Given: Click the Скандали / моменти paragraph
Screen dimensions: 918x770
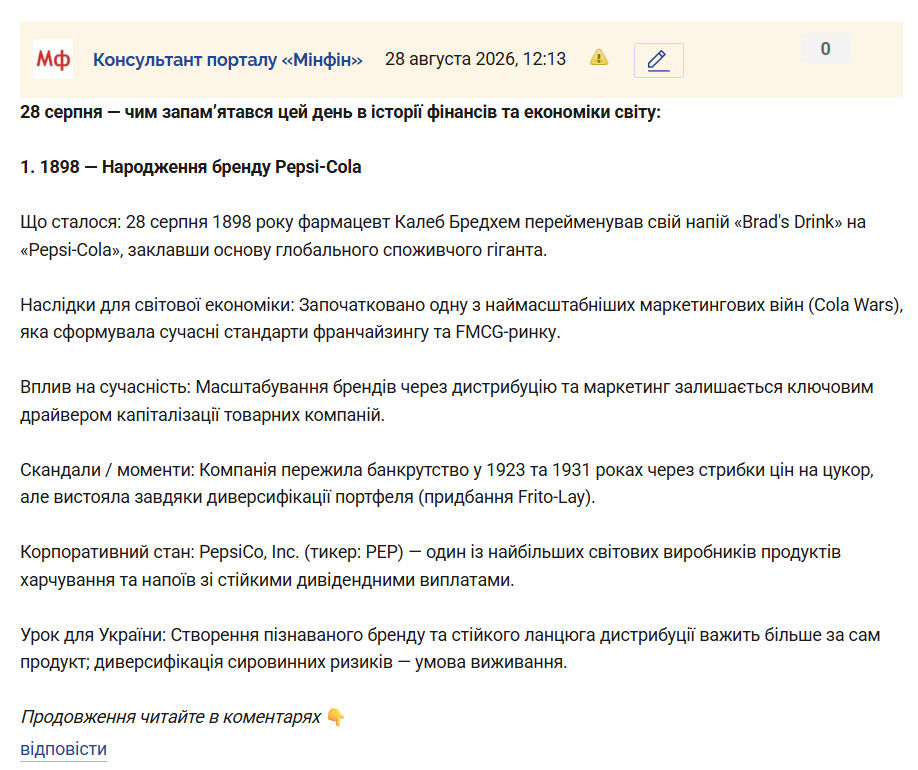Looking at the screenshot, I should [447, 484].
